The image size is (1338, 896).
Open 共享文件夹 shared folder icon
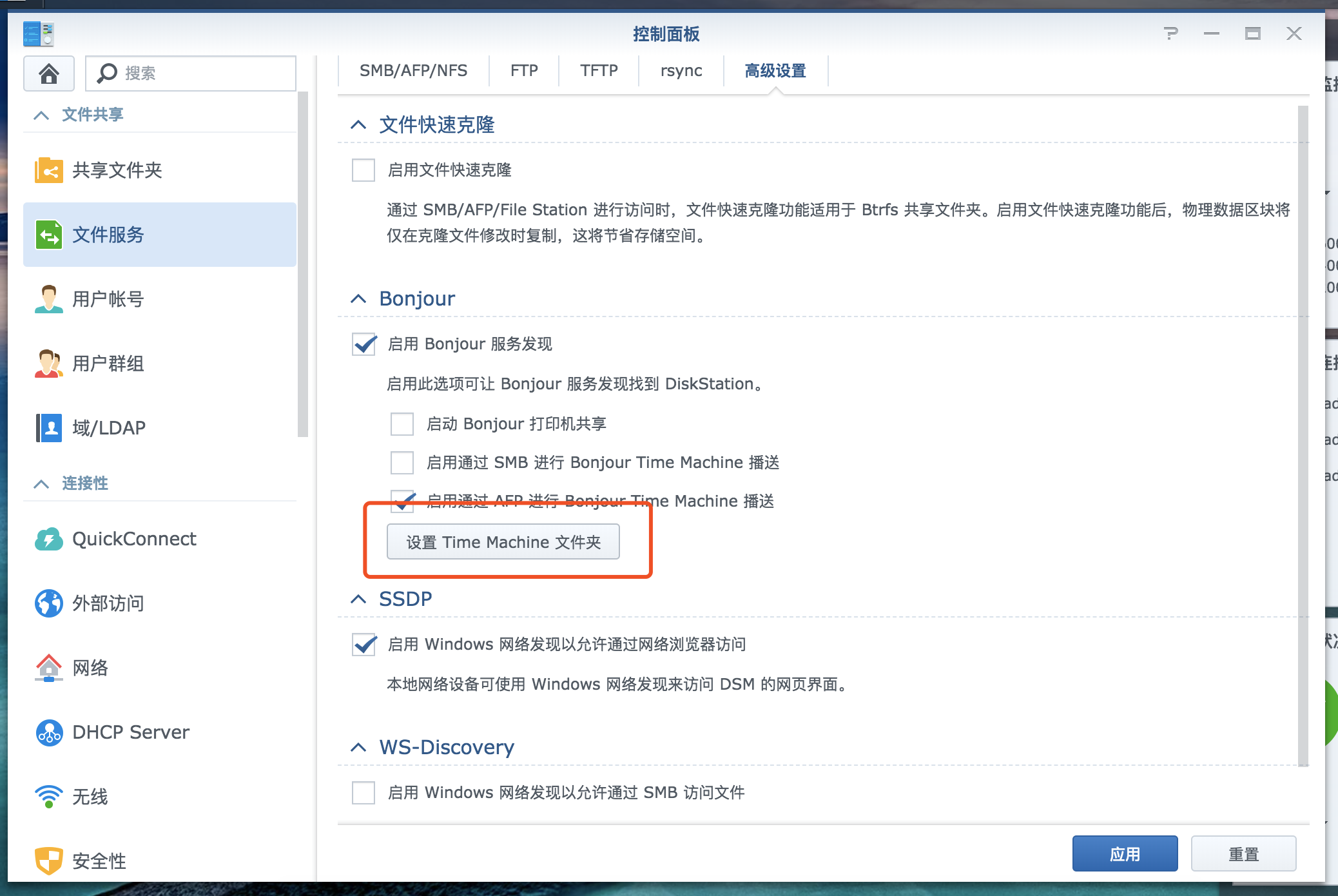tap(48, 170)
